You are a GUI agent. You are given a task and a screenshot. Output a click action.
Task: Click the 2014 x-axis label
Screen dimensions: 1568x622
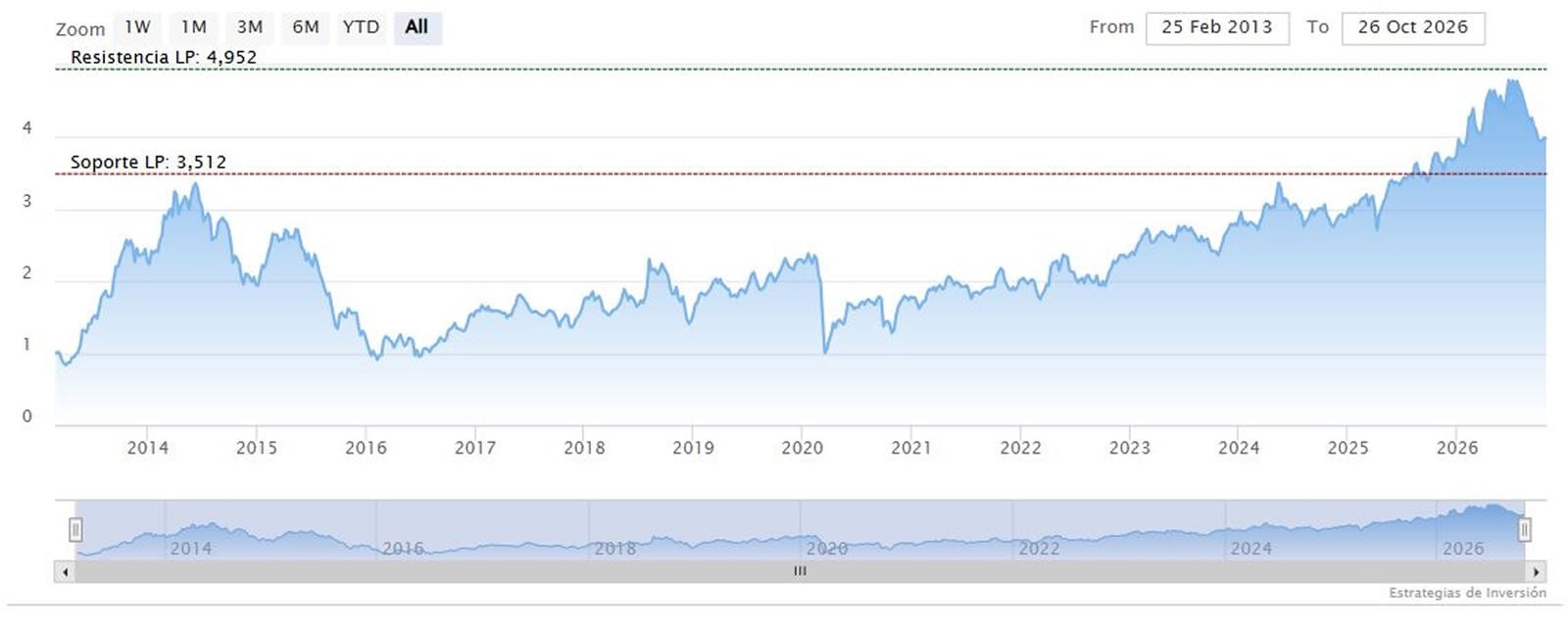148,448
